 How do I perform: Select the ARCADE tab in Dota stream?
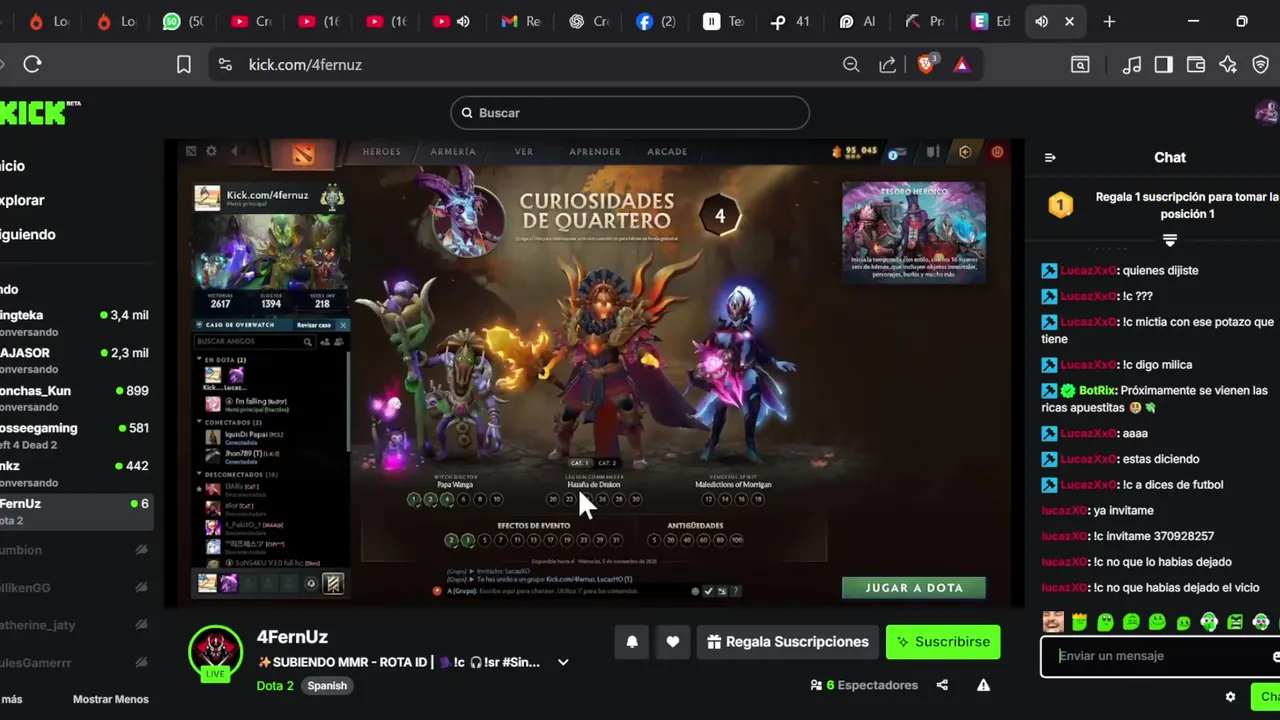coord(667,152)
